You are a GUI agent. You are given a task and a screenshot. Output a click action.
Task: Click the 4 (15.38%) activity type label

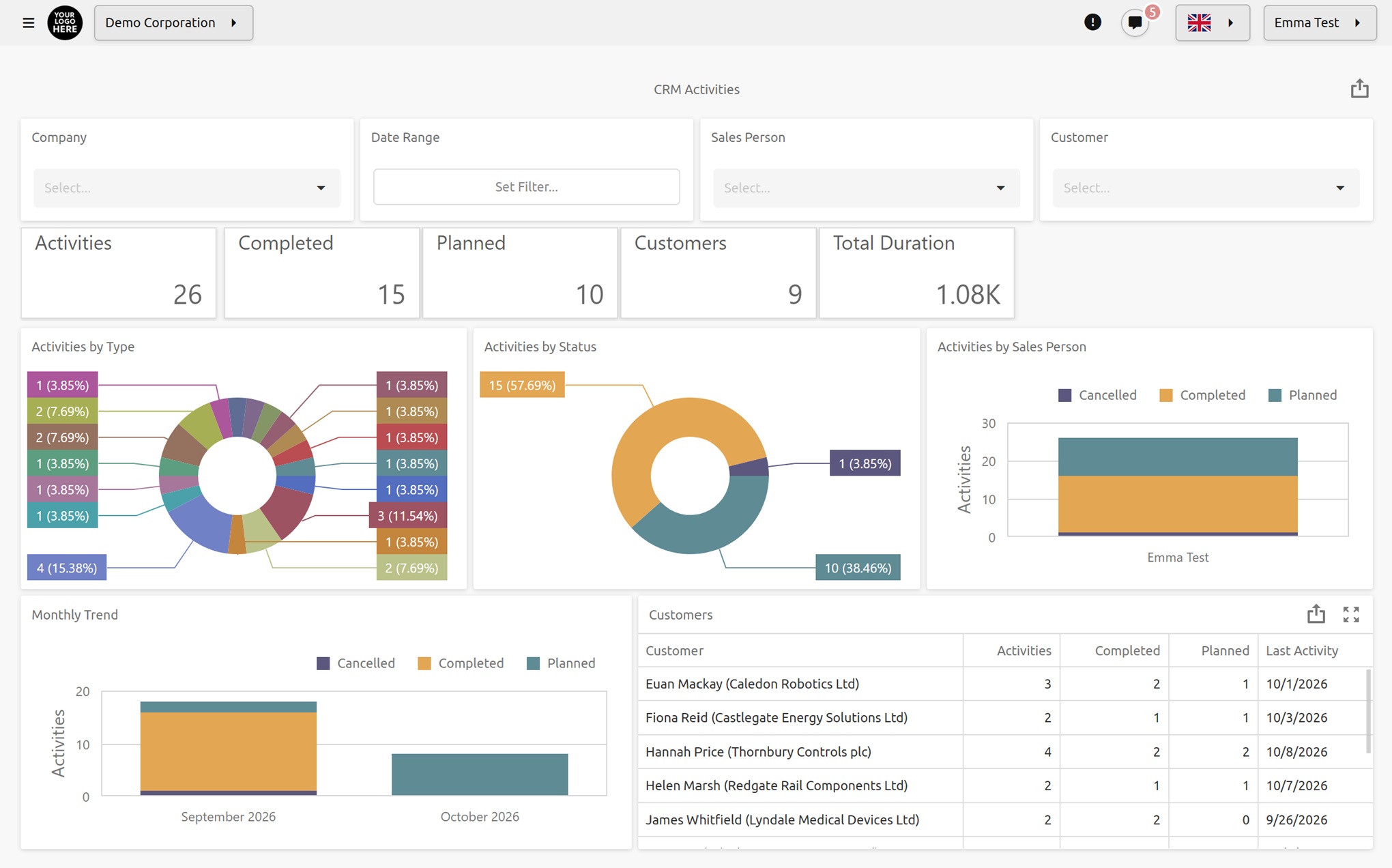(67, 568)
